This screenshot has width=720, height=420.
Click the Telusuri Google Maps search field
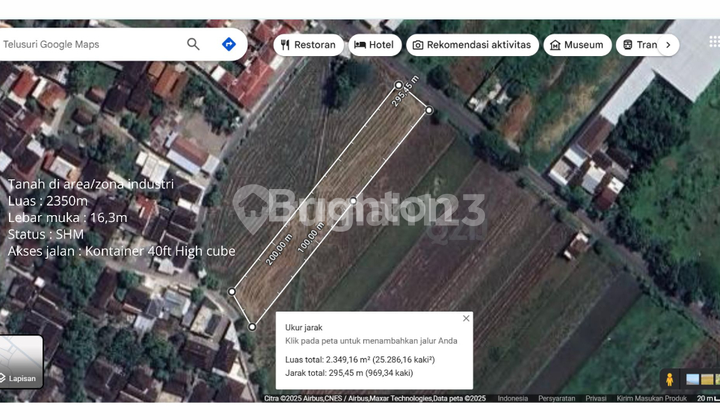(90, 45)
